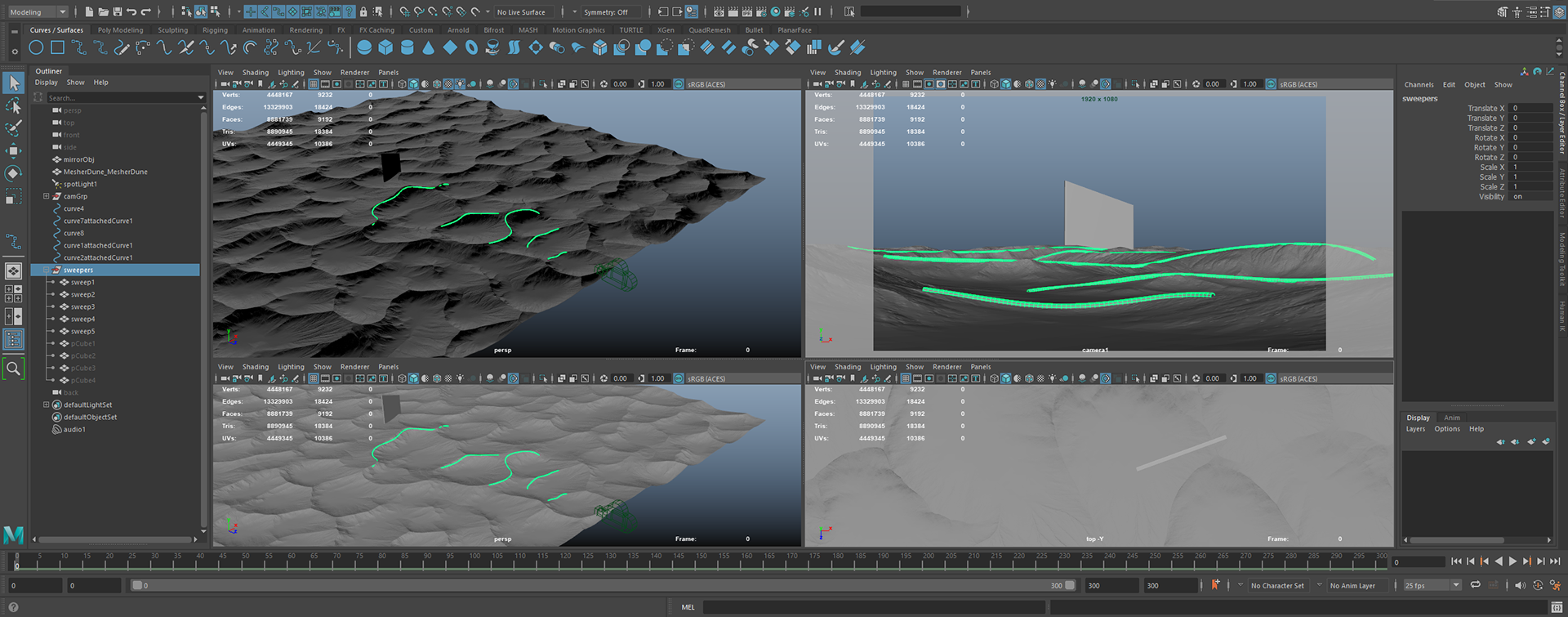
Task: Toggle playback looping button
Action: 1475,585
